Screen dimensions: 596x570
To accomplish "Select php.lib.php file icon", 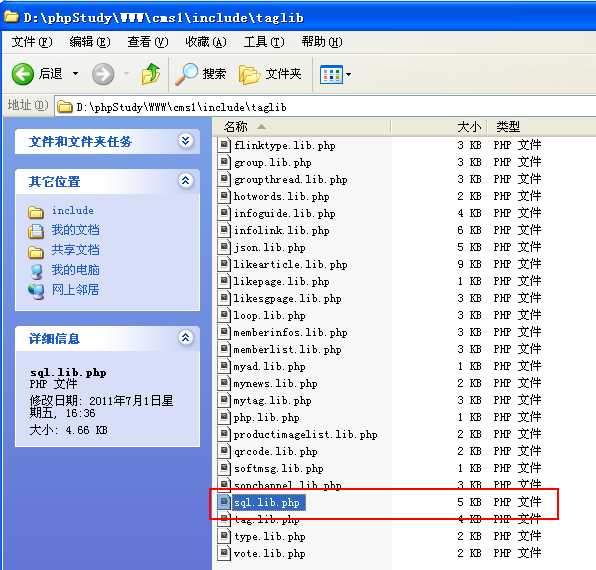I will click(224, 417).
